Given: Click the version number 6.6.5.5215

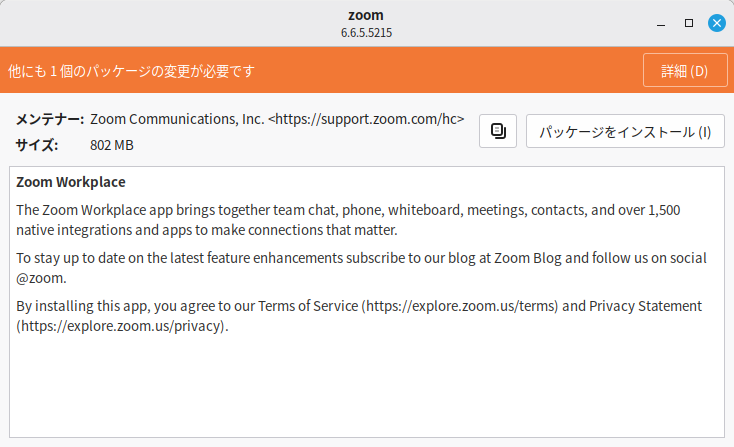Looking at the screenshot, I should [x=367, y=32].
